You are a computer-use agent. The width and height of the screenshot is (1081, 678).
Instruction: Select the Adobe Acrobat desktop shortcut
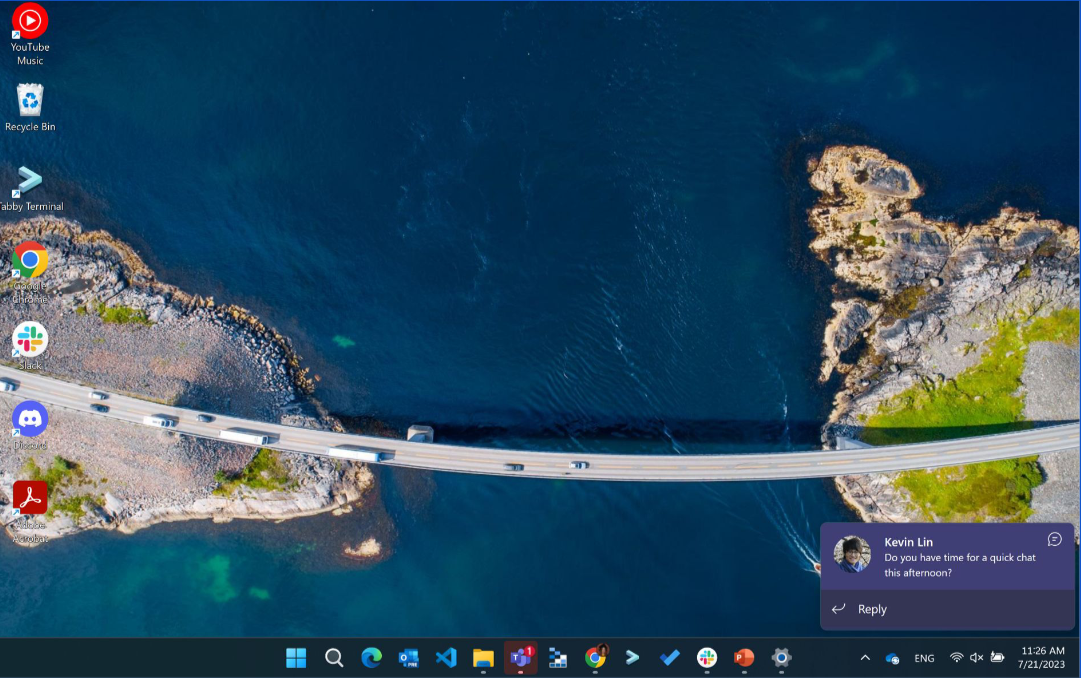tap(30, 512)
